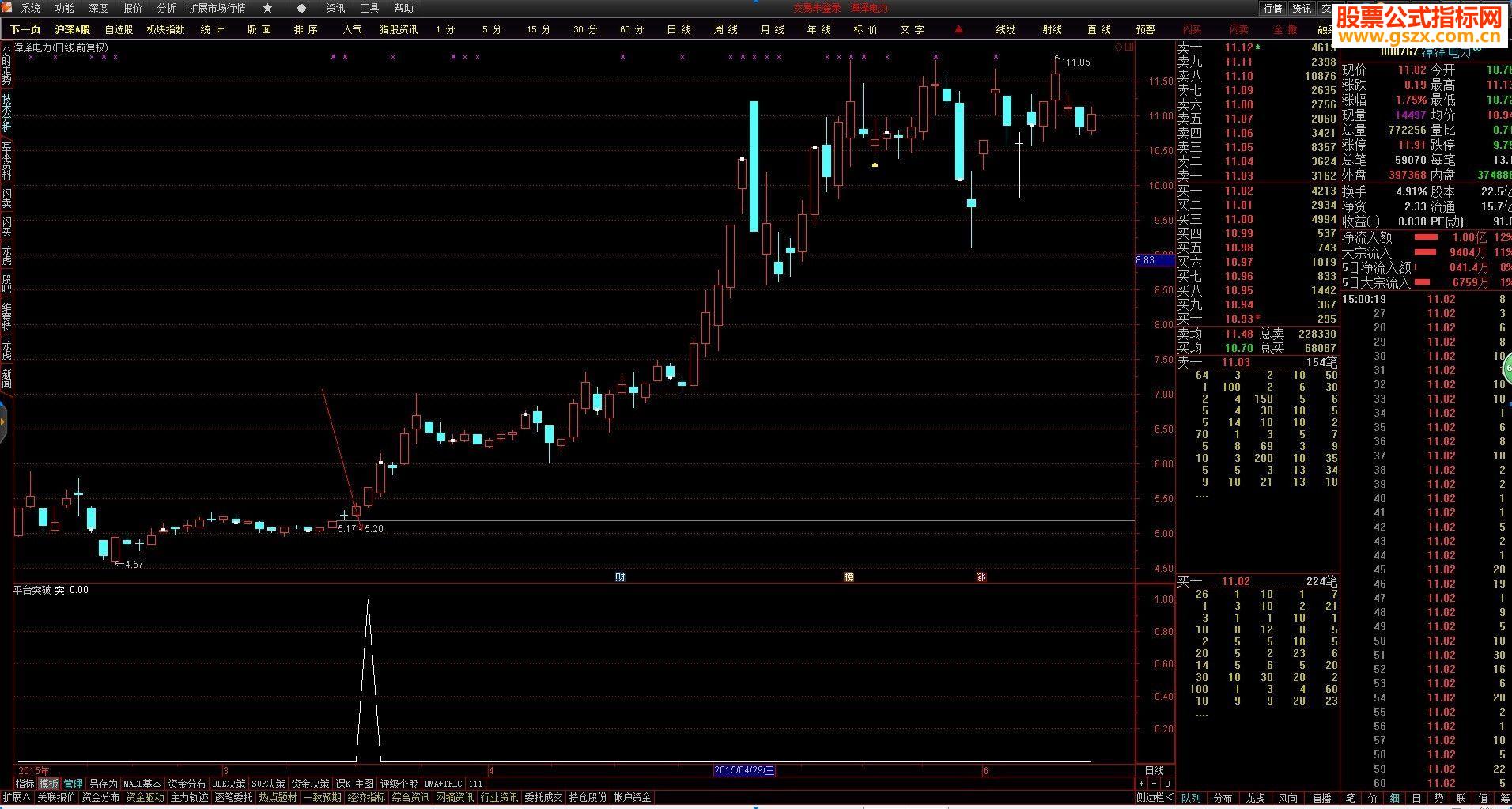
Task: Click 另存为 save-as button
Action: pyautogui.click(x=103, y=784)
